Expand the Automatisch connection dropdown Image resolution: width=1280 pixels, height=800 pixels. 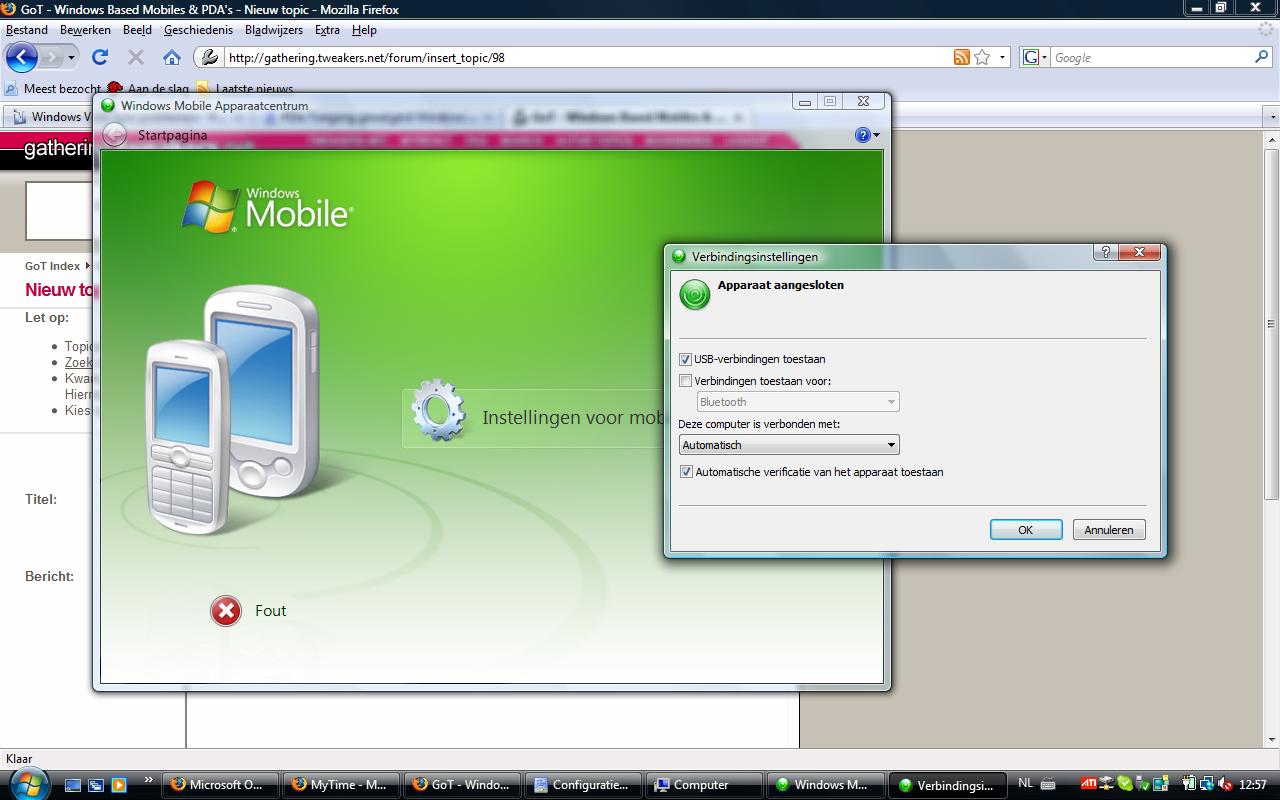coord(789,445)
